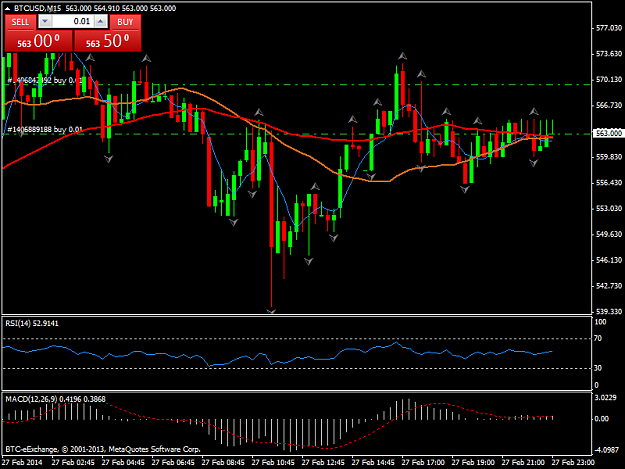The height and width of the screenshot is (469, 625).
Task: Click the buy price 563.50 panel
Action: 108,41
